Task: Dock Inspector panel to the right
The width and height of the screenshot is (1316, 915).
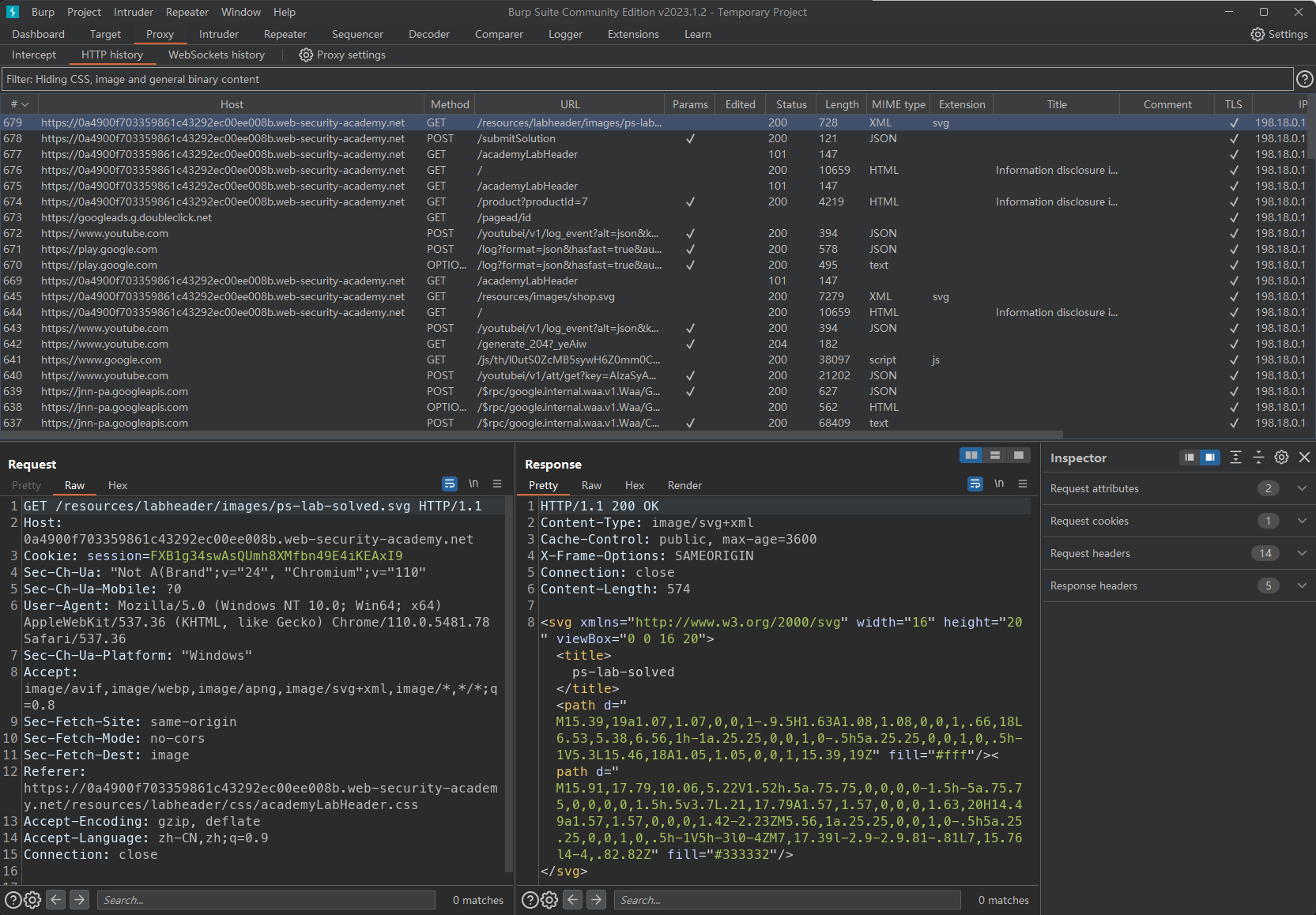Action: [x=1210, y=457]
